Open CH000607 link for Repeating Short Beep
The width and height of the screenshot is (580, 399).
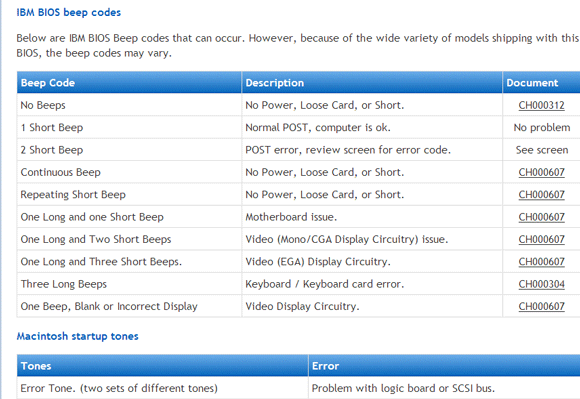(541, 195)
